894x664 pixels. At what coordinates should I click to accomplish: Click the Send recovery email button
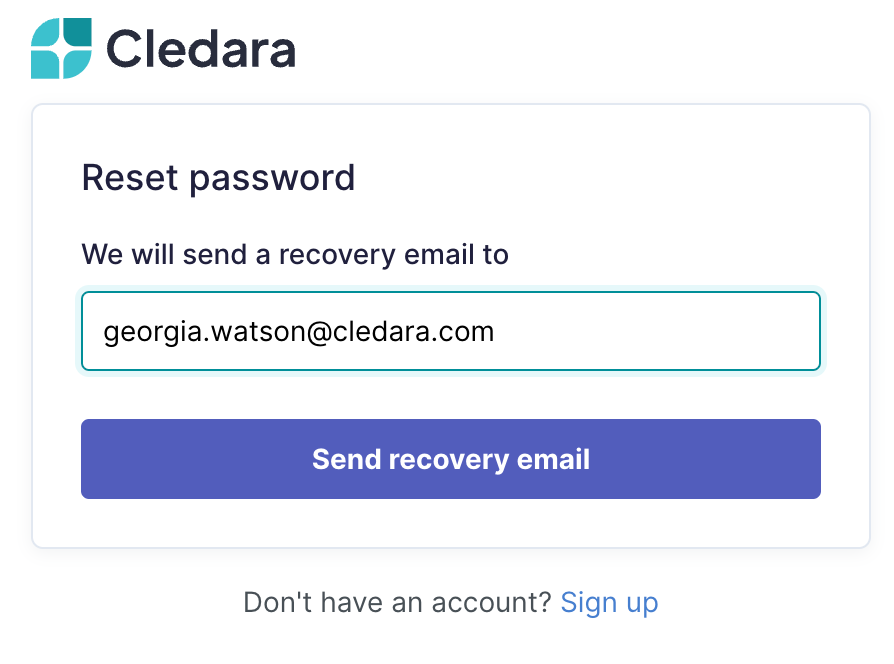[450, 459]
